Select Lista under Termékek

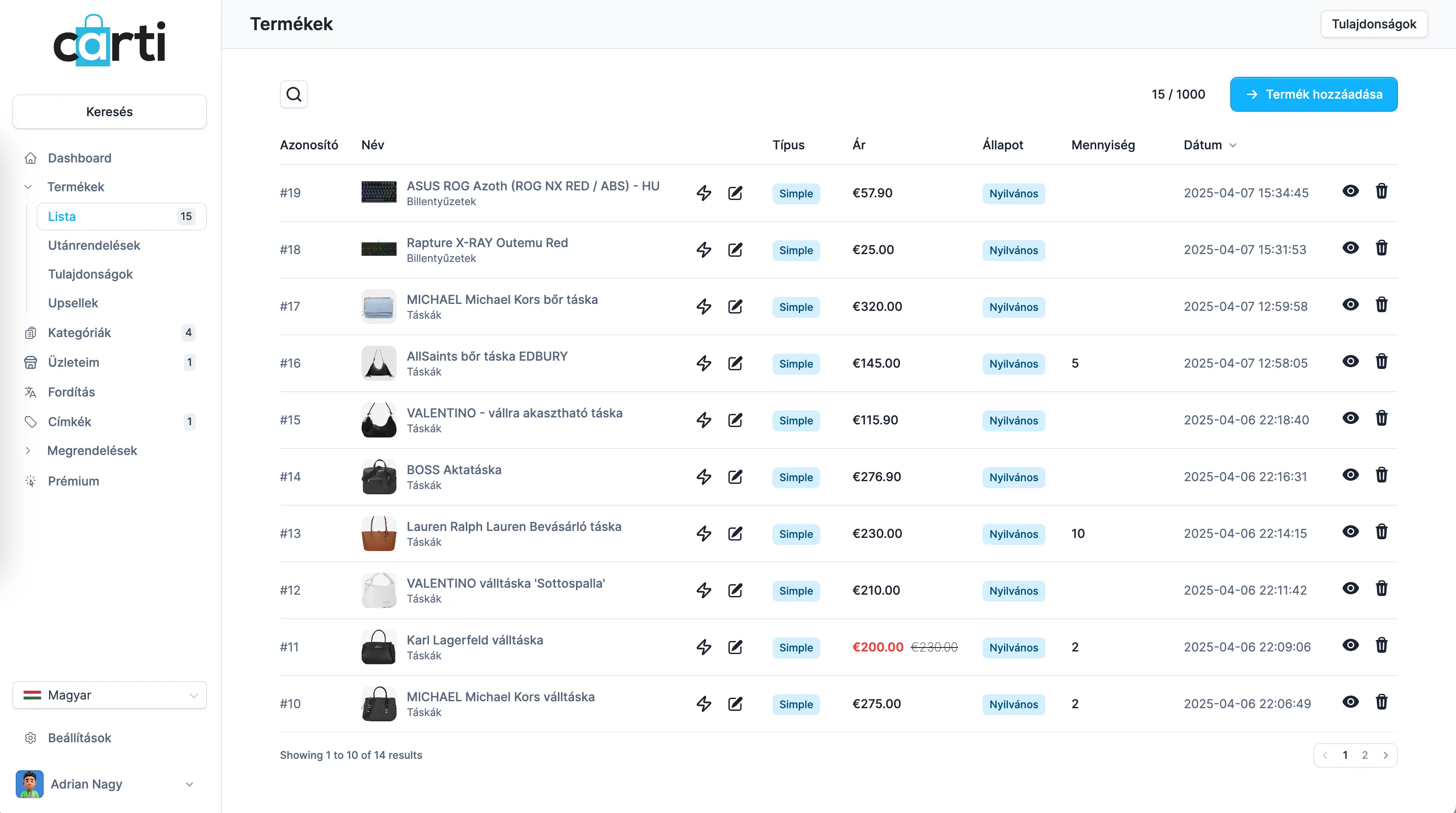coord(121,217)
